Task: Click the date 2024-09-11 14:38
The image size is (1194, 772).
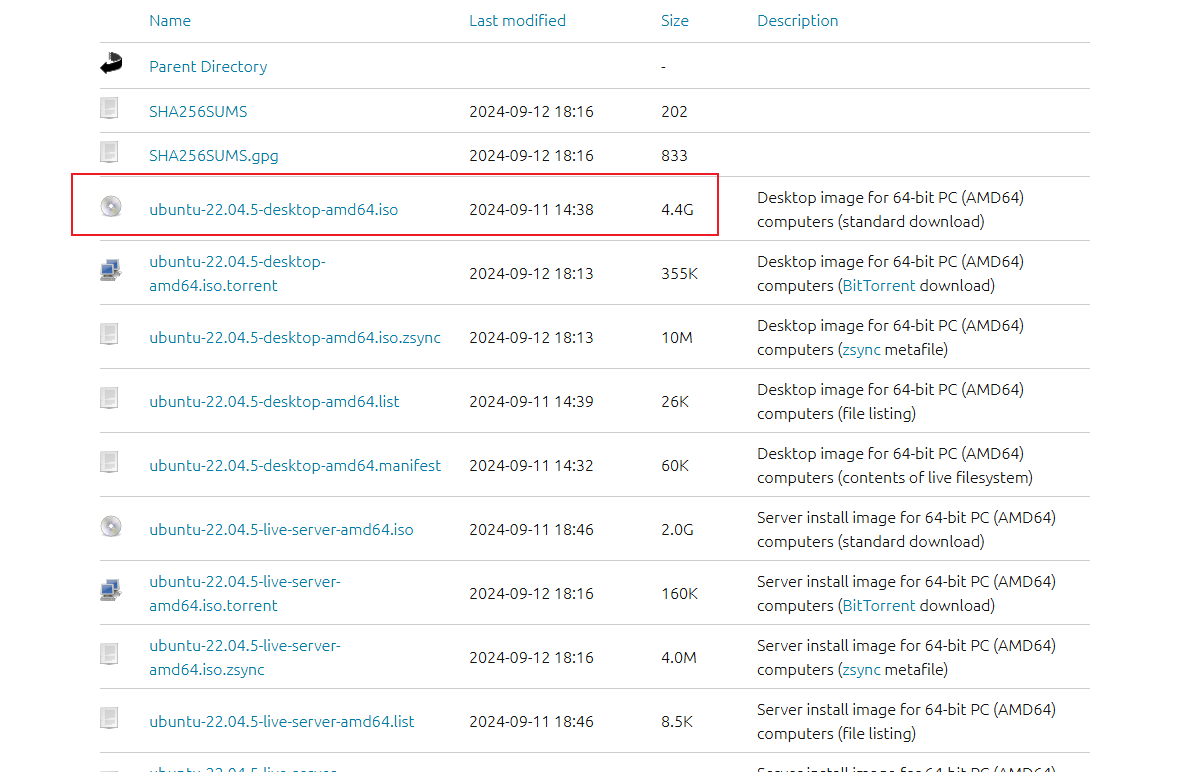Action: [531, 209]
